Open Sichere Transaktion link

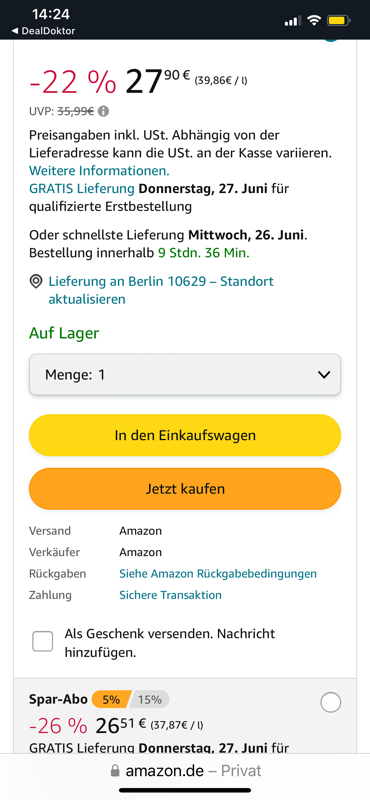click(x=170, y=595)
